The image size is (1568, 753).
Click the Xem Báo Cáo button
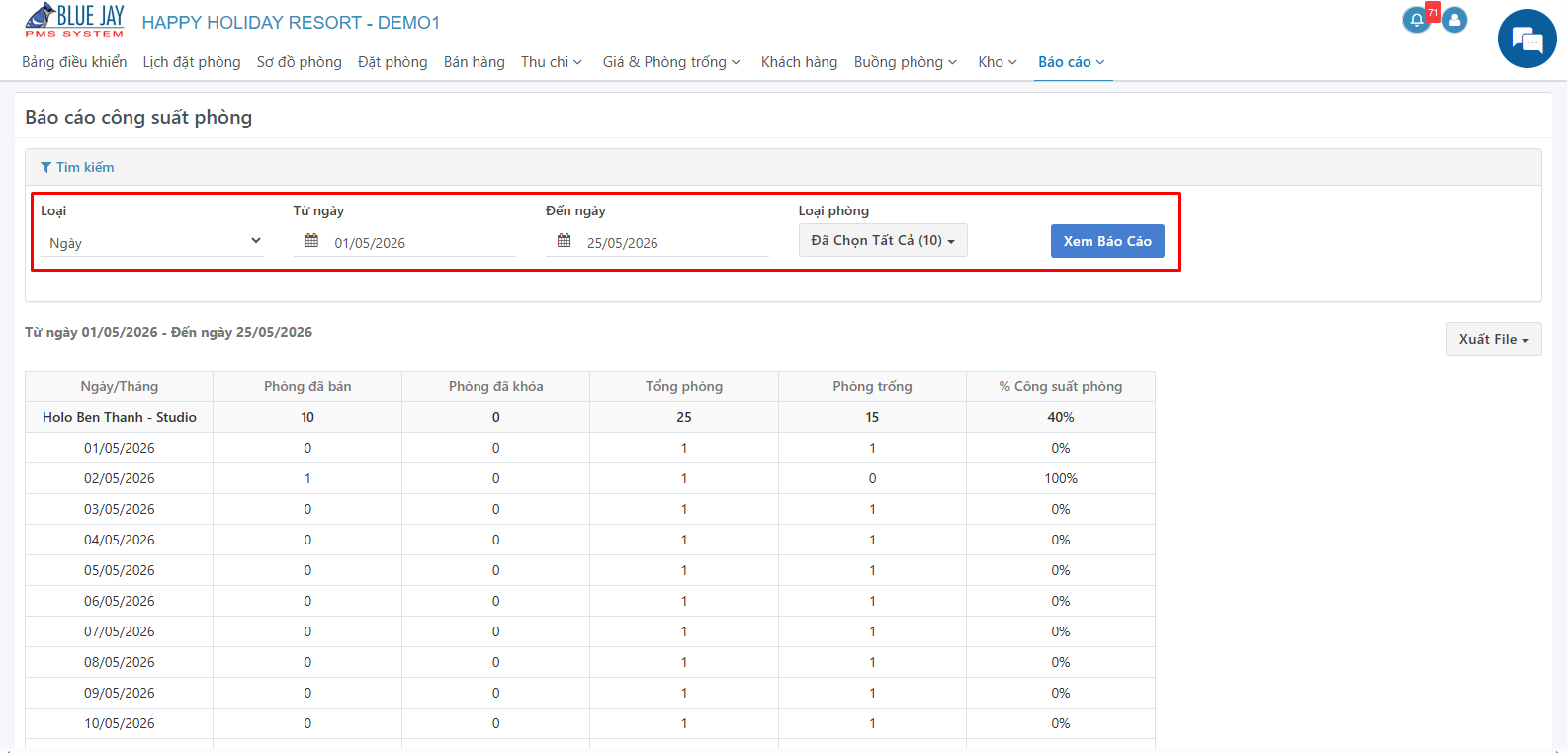tap(1107, 241)
